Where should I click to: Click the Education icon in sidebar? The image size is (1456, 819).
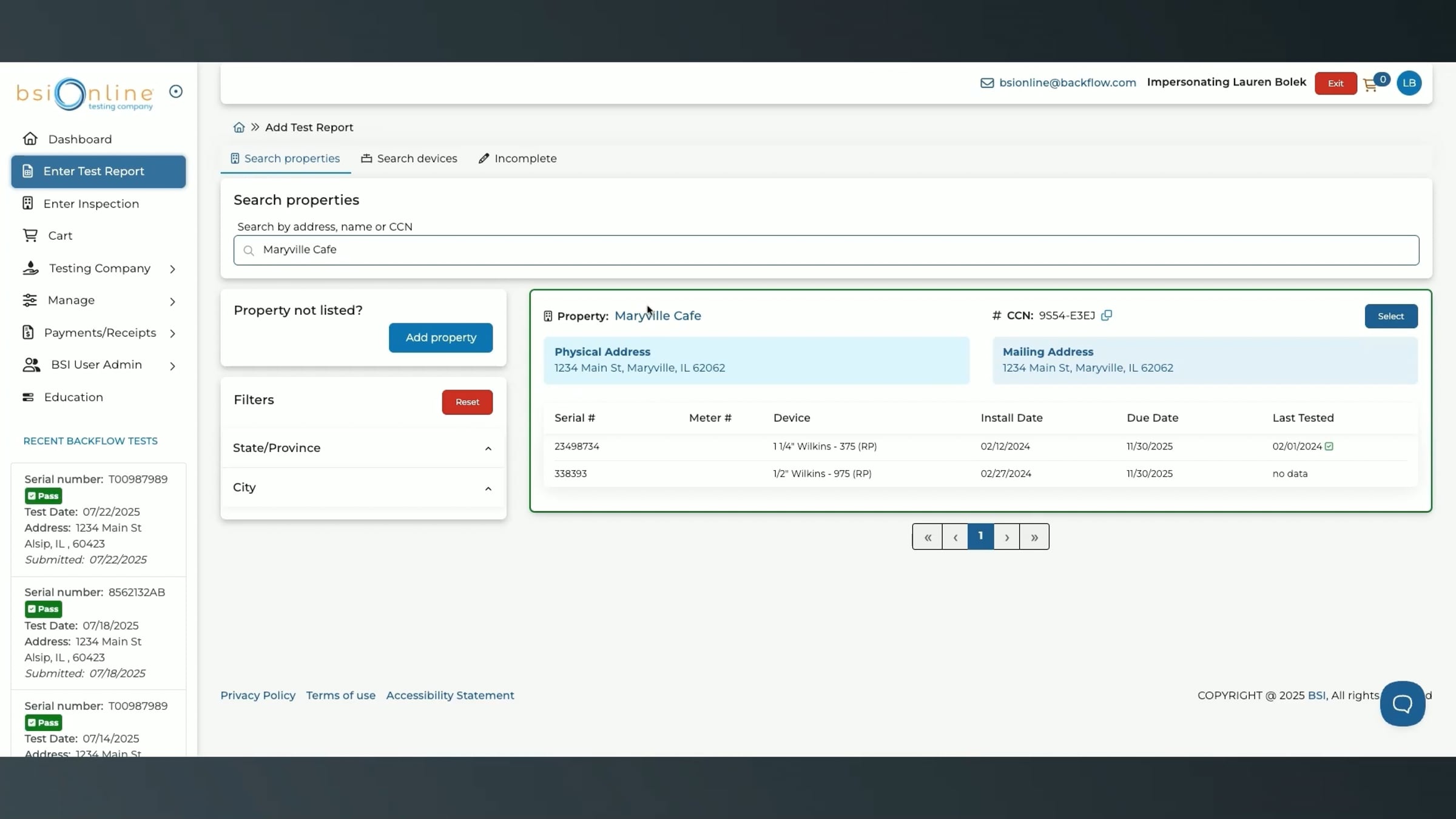pos(28,397)
